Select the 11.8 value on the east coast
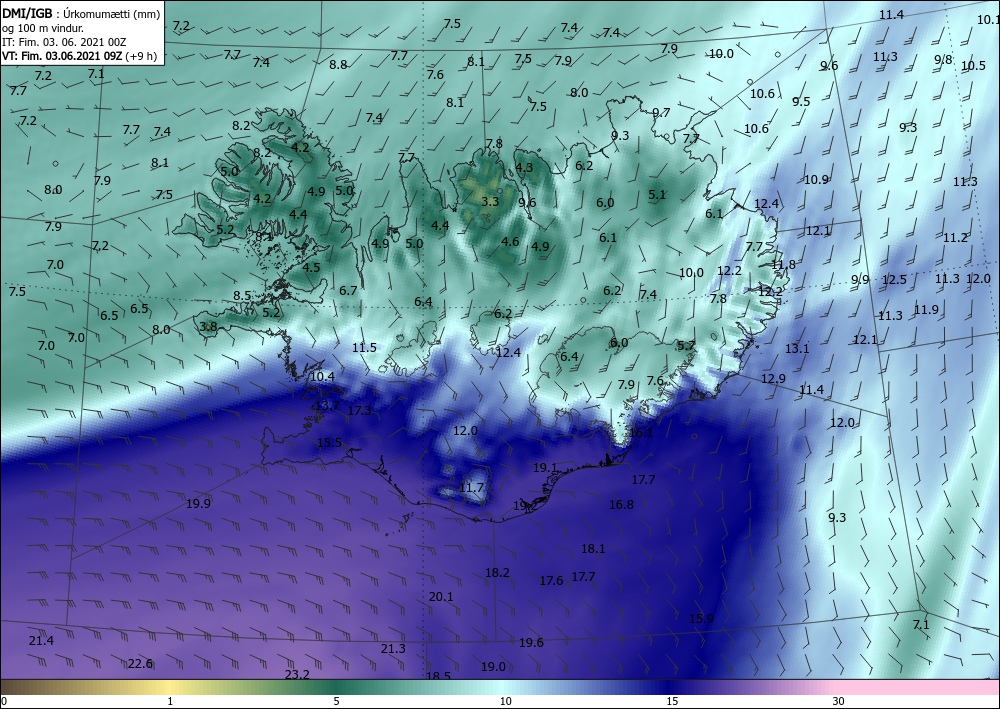This screenshot has width=1000, height=709. tap(783, 265)
